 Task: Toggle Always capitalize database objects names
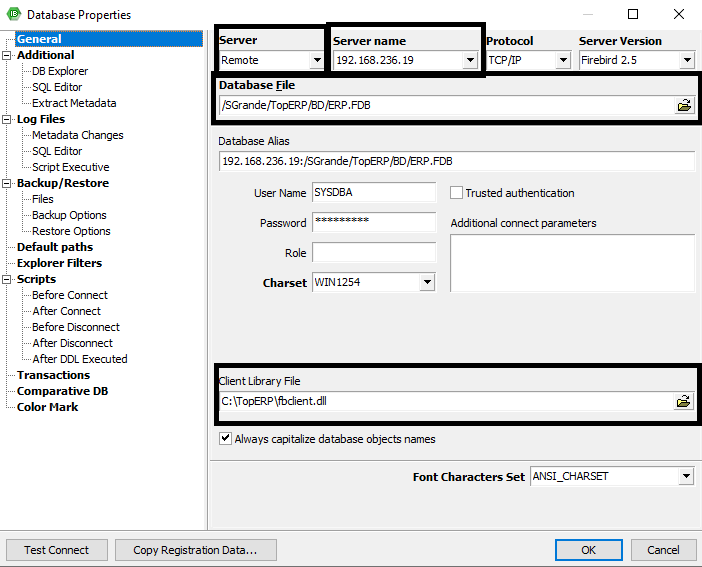tap(225, 439)
